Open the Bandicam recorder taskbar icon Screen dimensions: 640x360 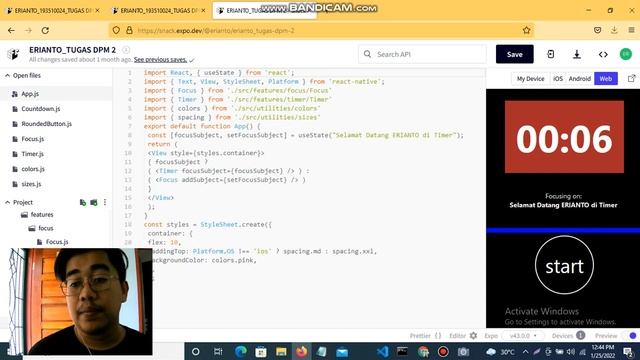point(443,351)
